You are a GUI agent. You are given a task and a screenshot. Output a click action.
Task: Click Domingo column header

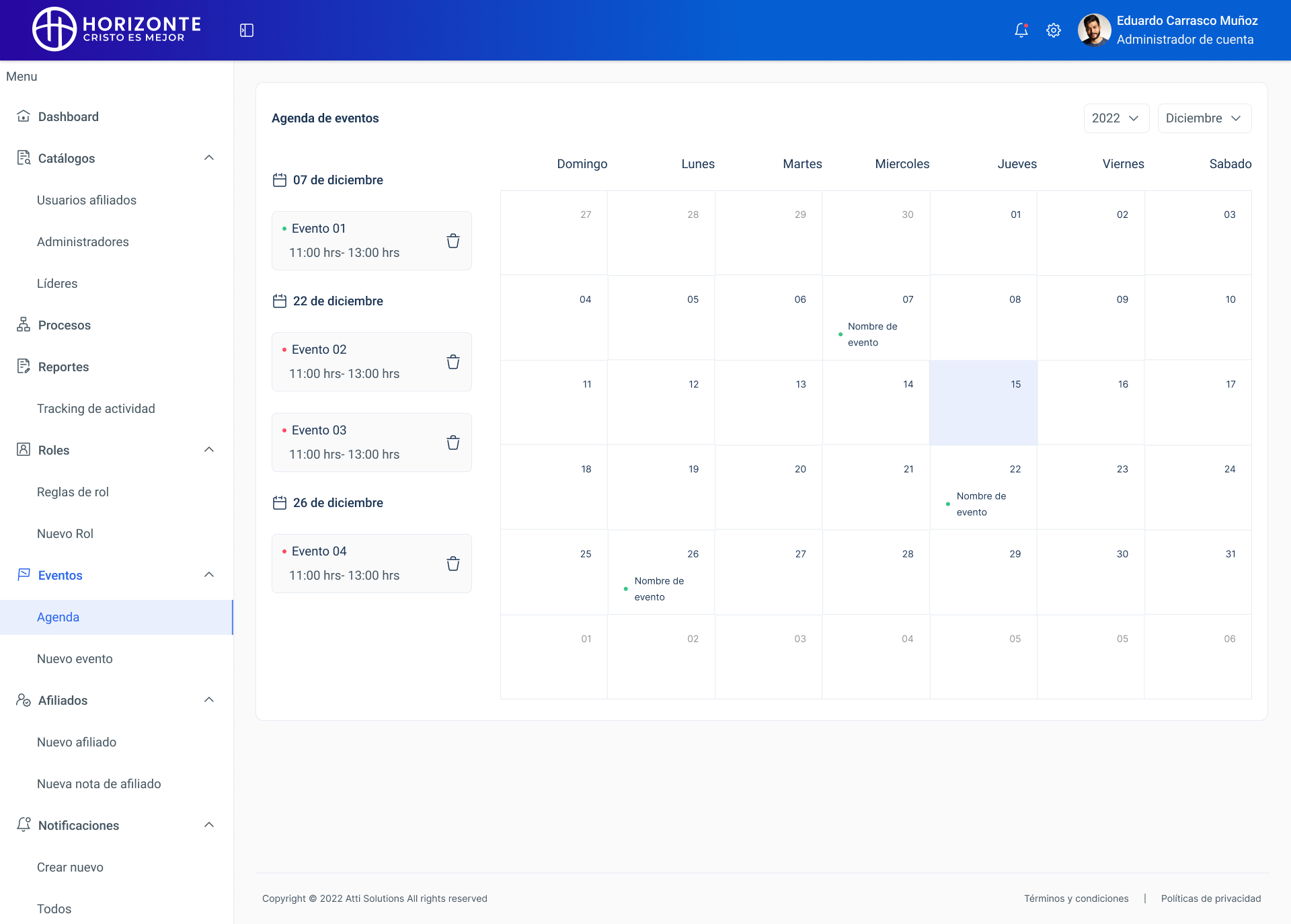582,164
